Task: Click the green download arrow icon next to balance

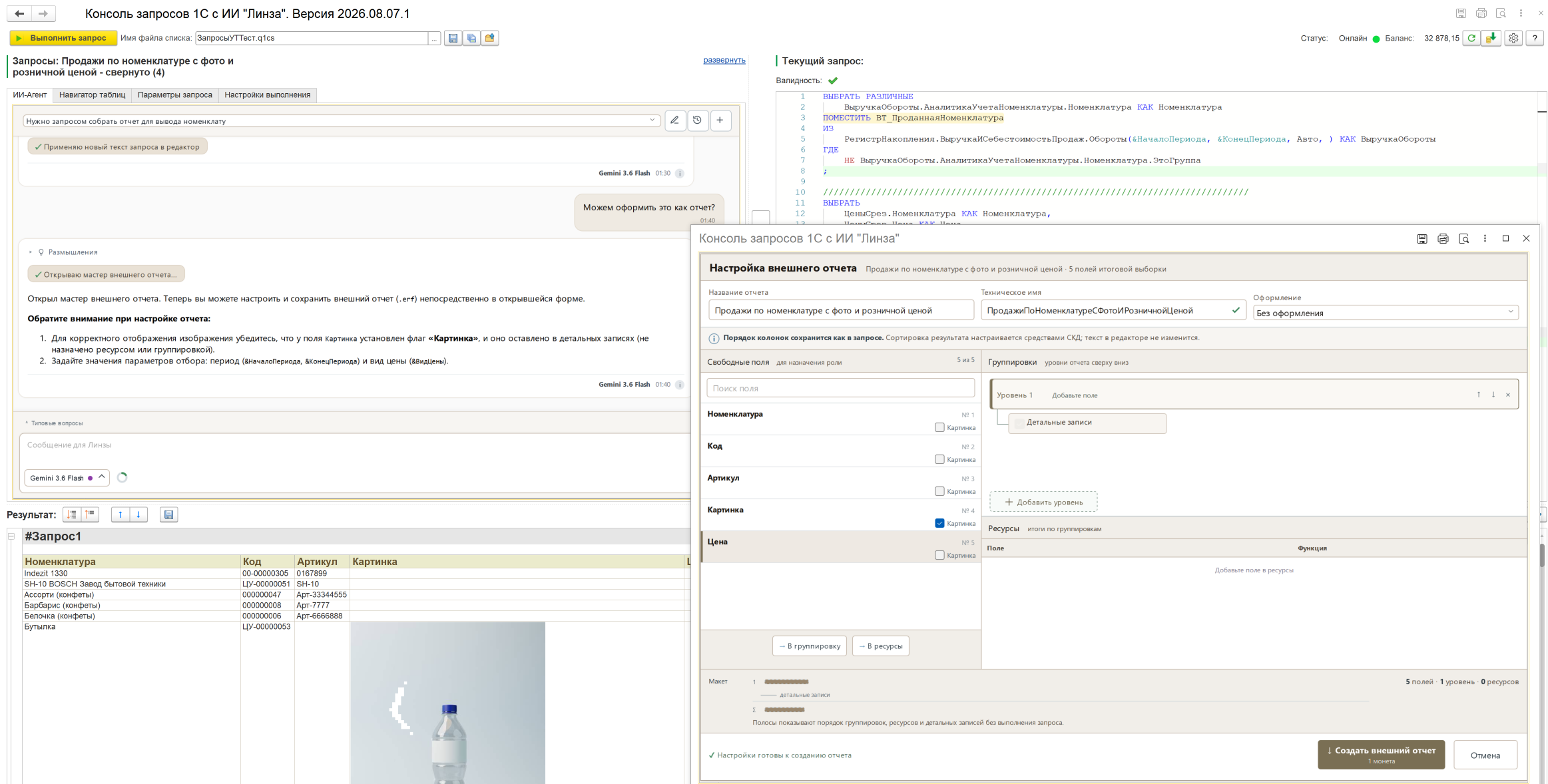Action: [1491, 38]
